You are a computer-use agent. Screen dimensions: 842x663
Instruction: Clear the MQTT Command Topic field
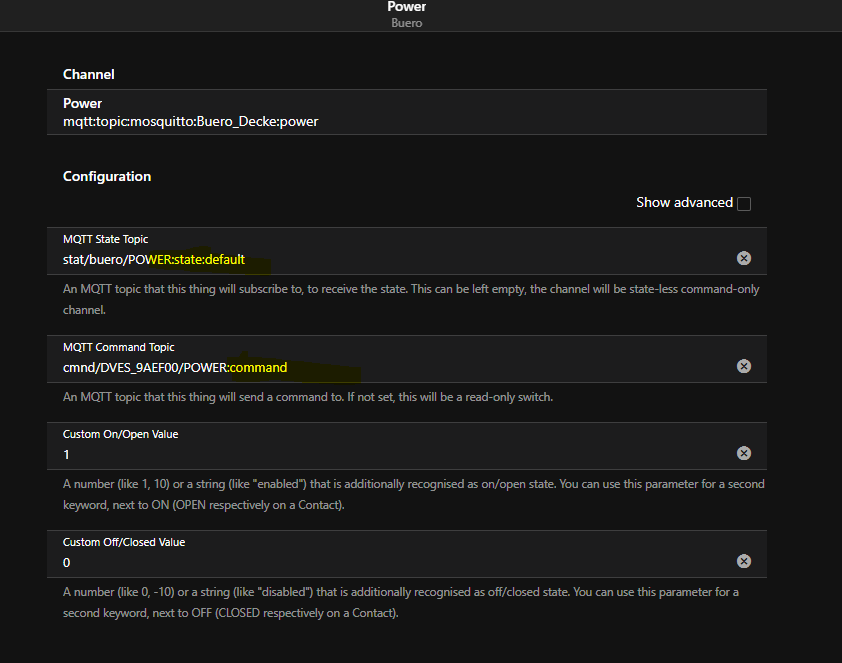[x=744, y=366]
